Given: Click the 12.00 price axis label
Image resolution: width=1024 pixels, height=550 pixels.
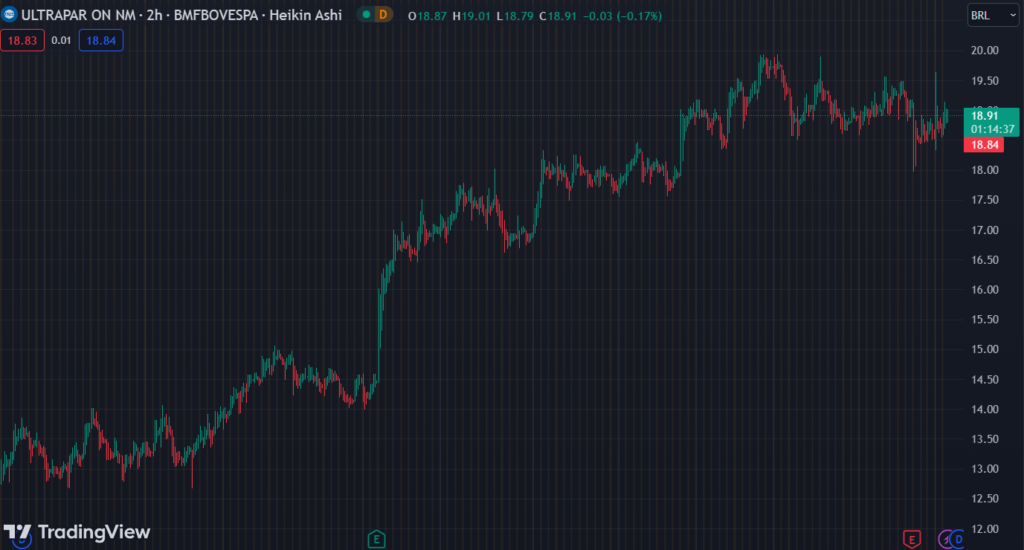Looking at the screenshot, I should [x=984, y=529].
